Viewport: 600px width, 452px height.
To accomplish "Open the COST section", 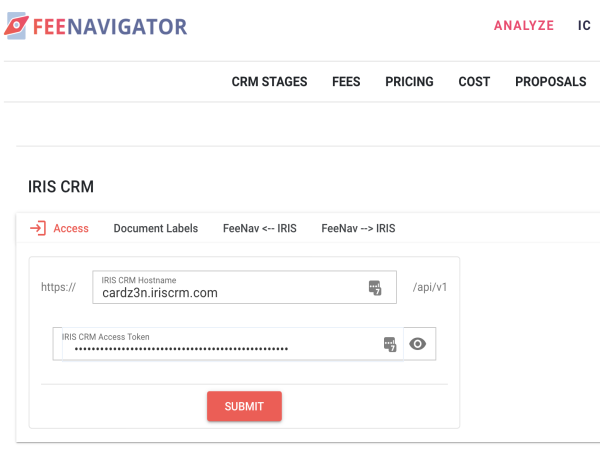I will pos(474,82).
